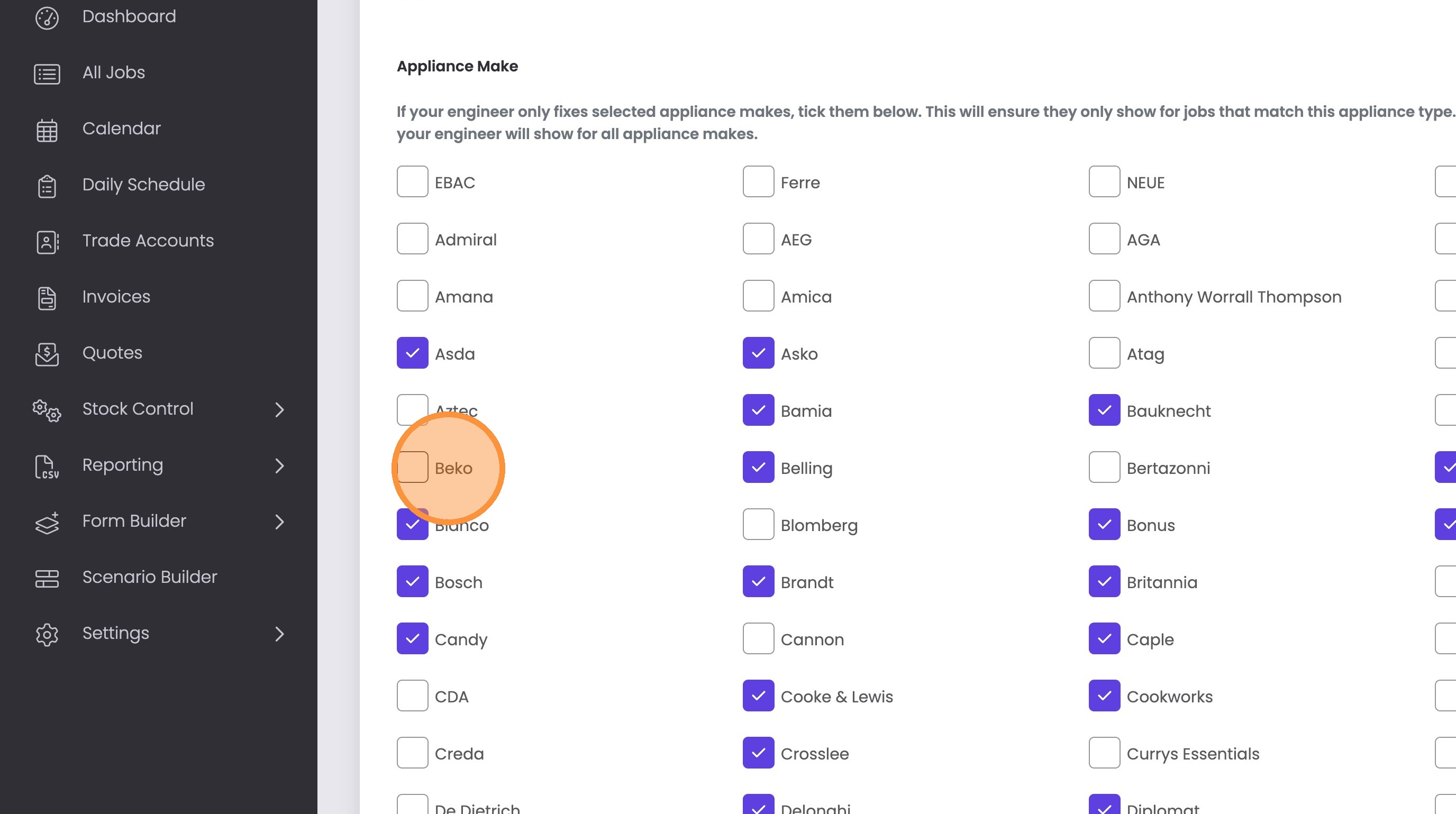This screenshot has height=814, width=1456.
Task: Open the Invoices page link
Action: (116, 297)
